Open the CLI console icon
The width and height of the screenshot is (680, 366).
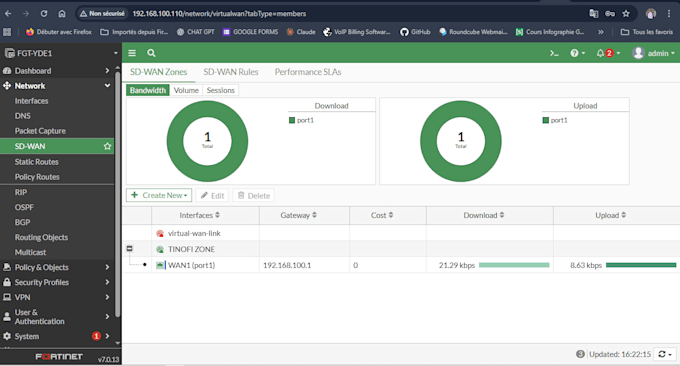(554, 53)
